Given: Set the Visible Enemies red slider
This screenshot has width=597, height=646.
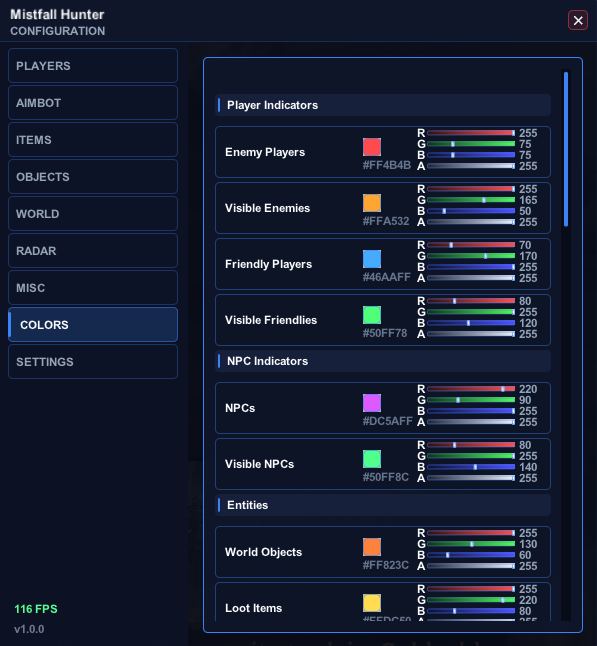Looking at the screenshot, I should [x=471, y=189].
